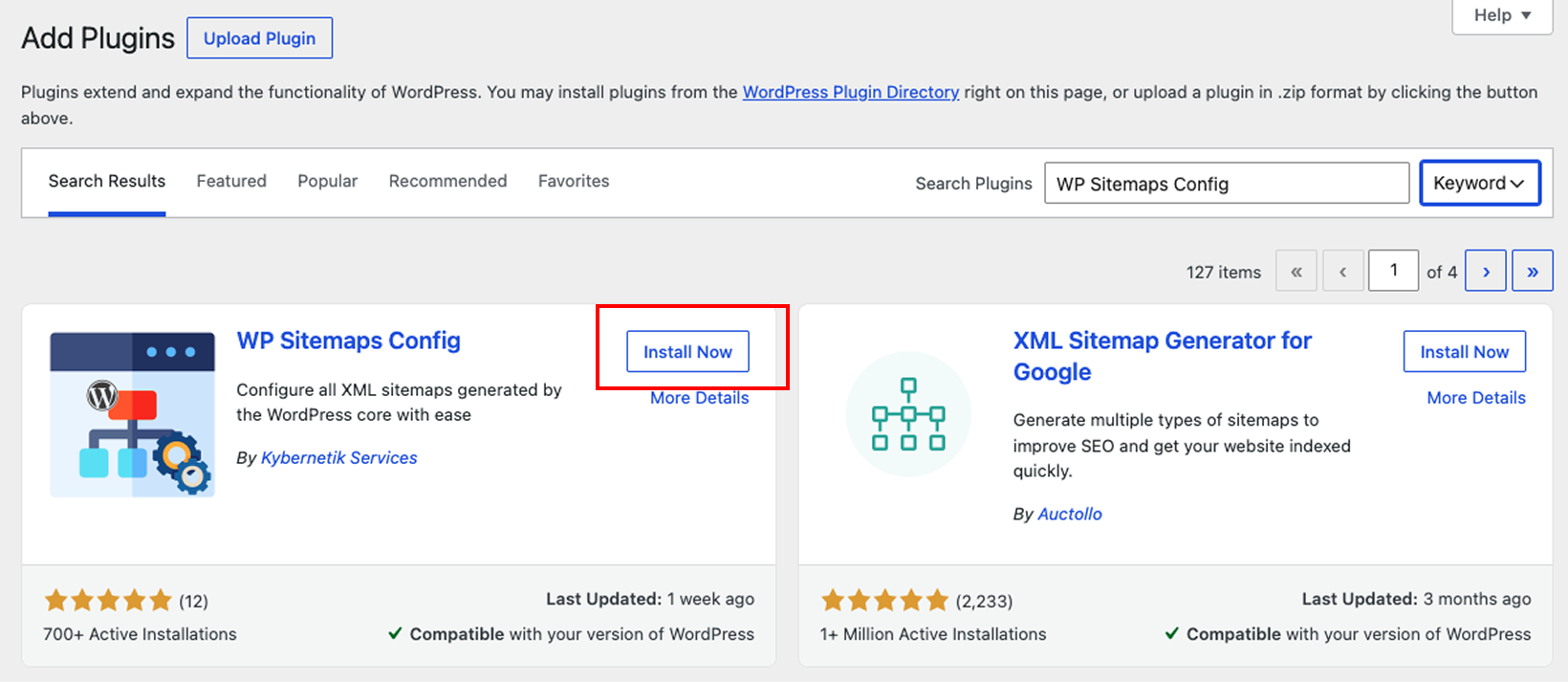Click '700+ Active Installations' text
The width and height of the screenshot is (1568, 682).
click(x=140, y=634)
